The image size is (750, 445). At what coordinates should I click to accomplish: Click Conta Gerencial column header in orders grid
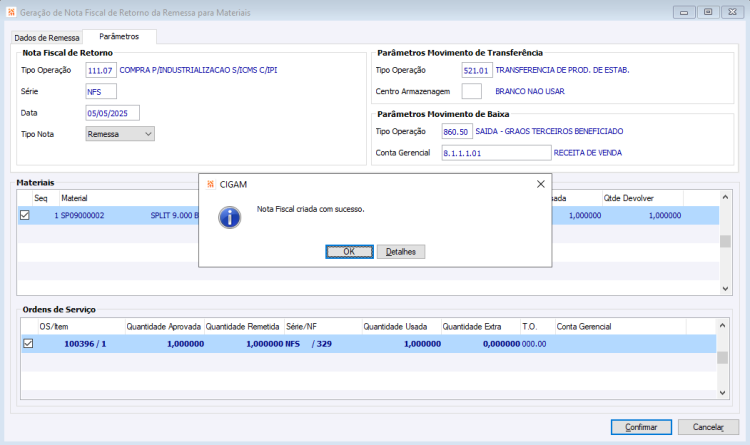click(x=620, y=326)
